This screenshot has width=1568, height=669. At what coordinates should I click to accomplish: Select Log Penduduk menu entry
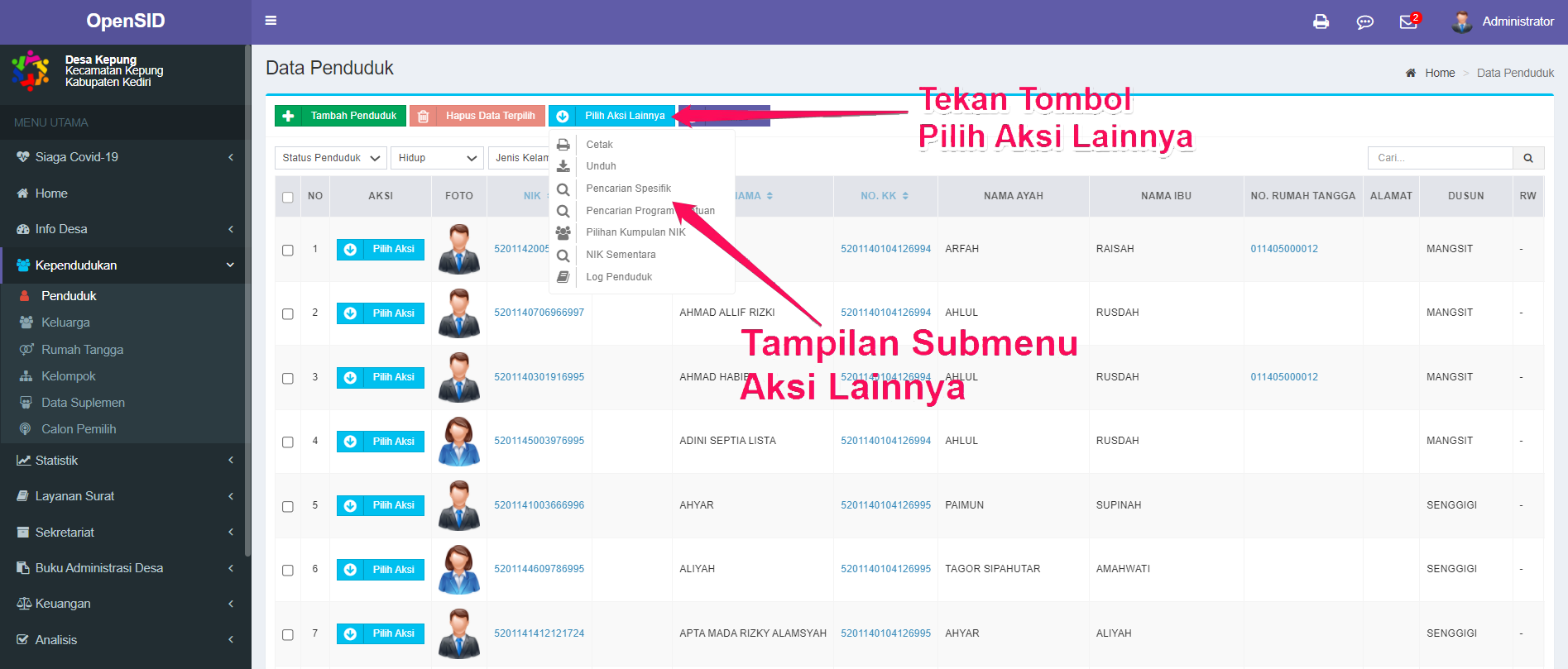[619, 277]
